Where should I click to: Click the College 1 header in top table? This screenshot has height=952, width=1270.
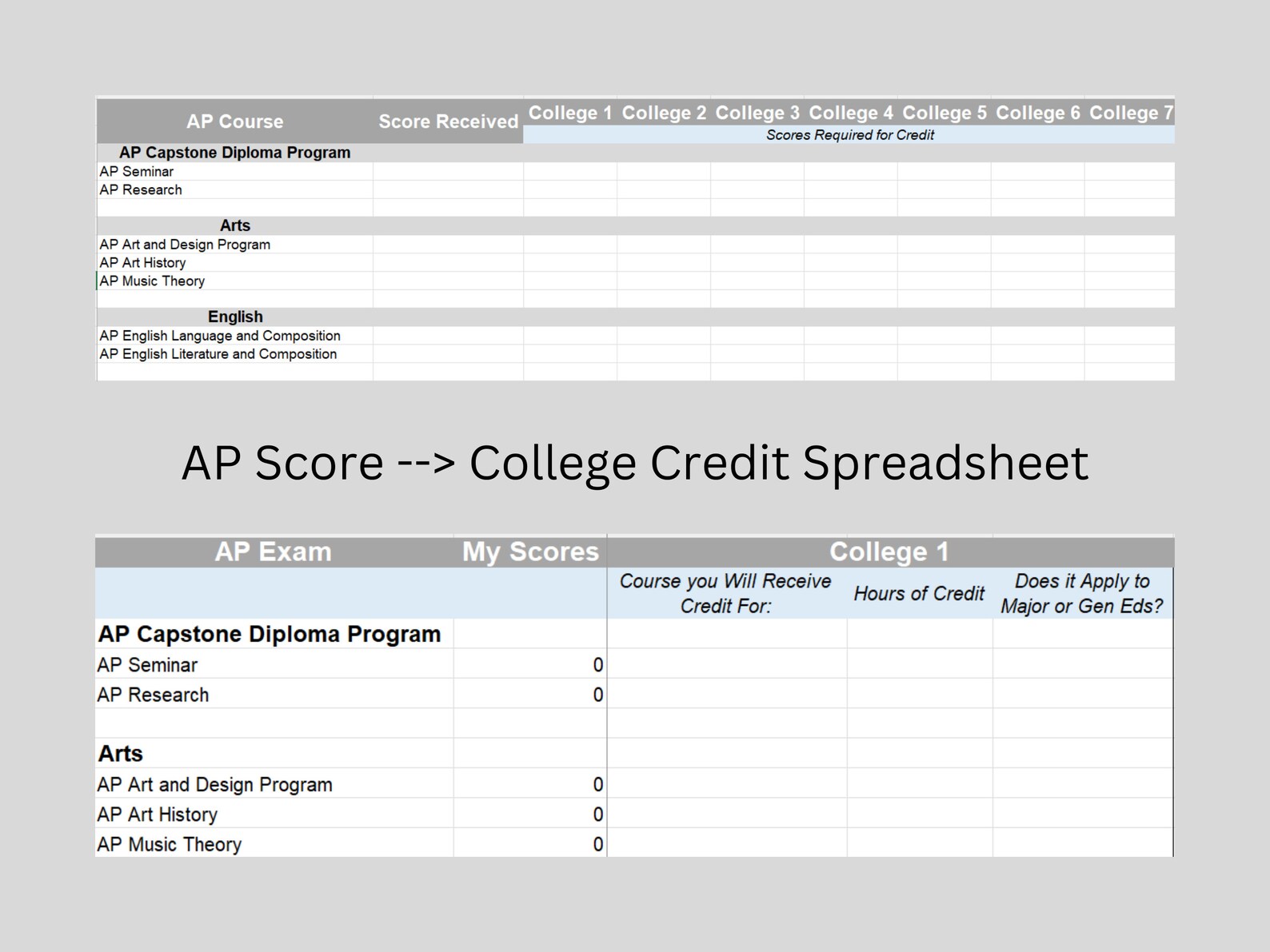pos(570,113)
